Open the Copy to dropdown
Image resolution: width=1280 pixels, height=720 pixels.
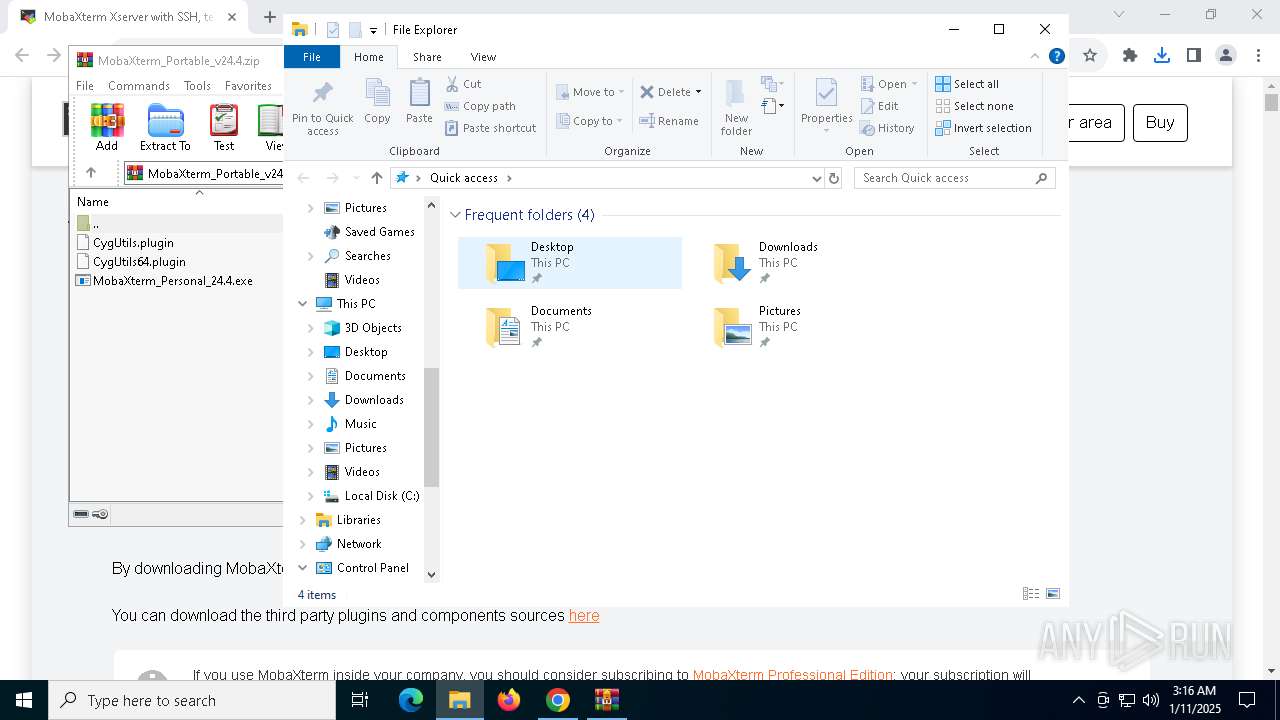point(590,121)
